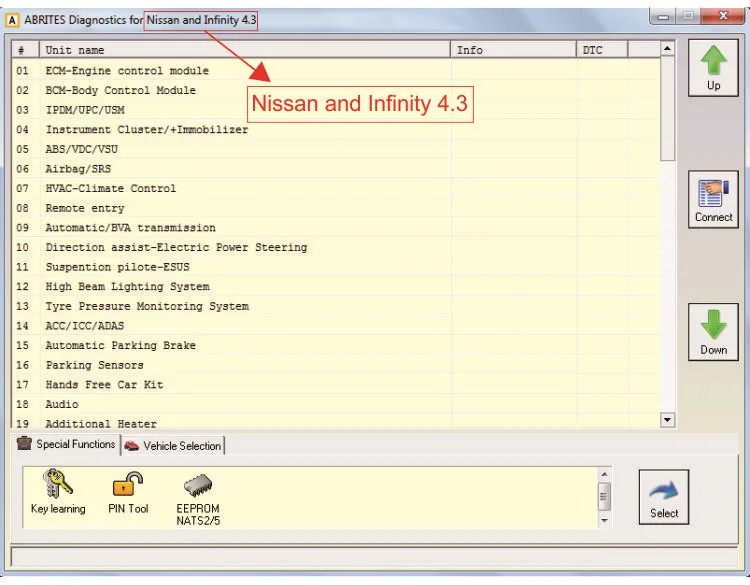Select Automatic Parking Brake row
Screen dimensions: 750x585
(x=336, y=345)
